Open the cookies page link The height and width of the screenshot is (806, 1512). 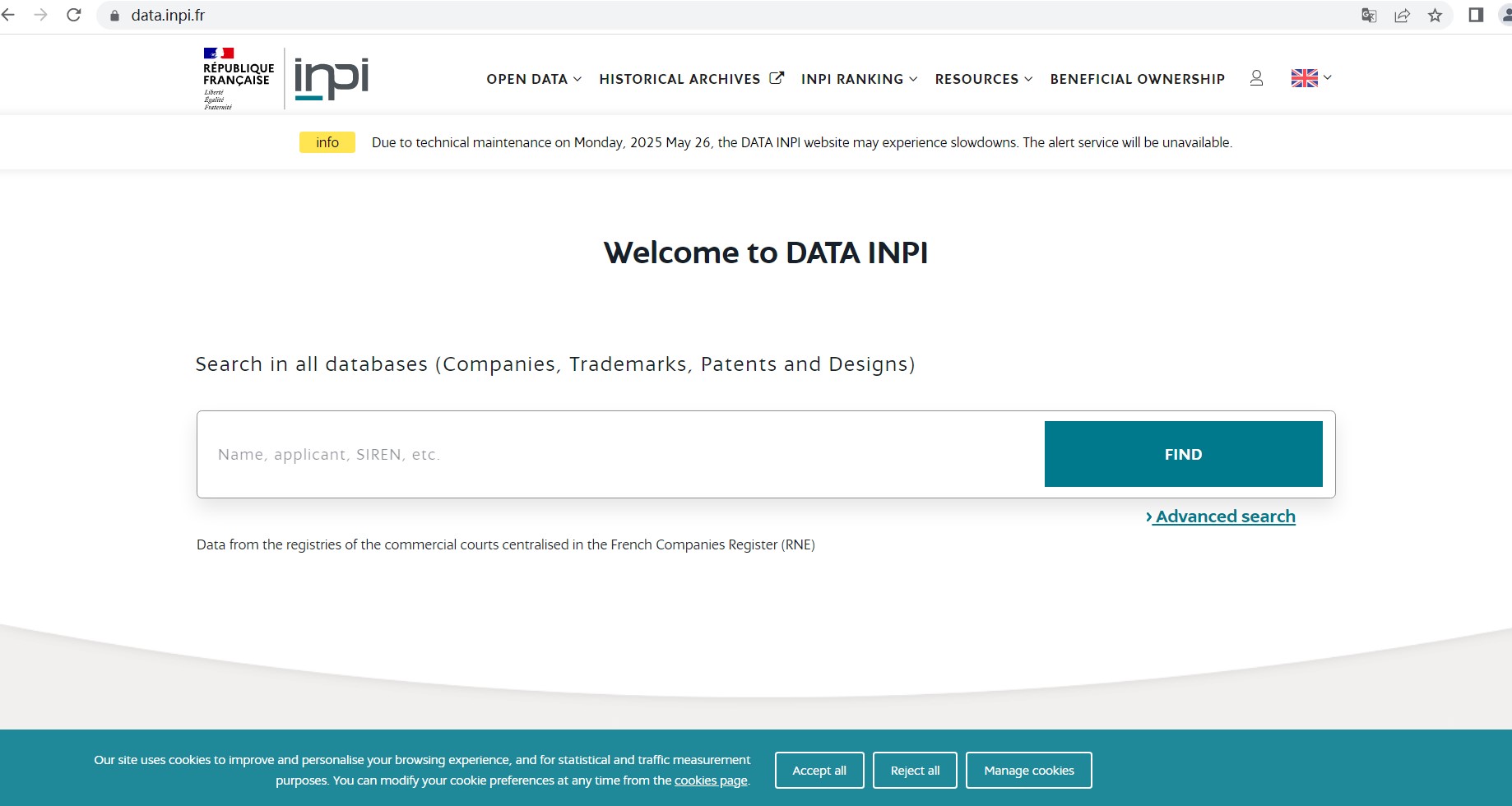[711, 781]
